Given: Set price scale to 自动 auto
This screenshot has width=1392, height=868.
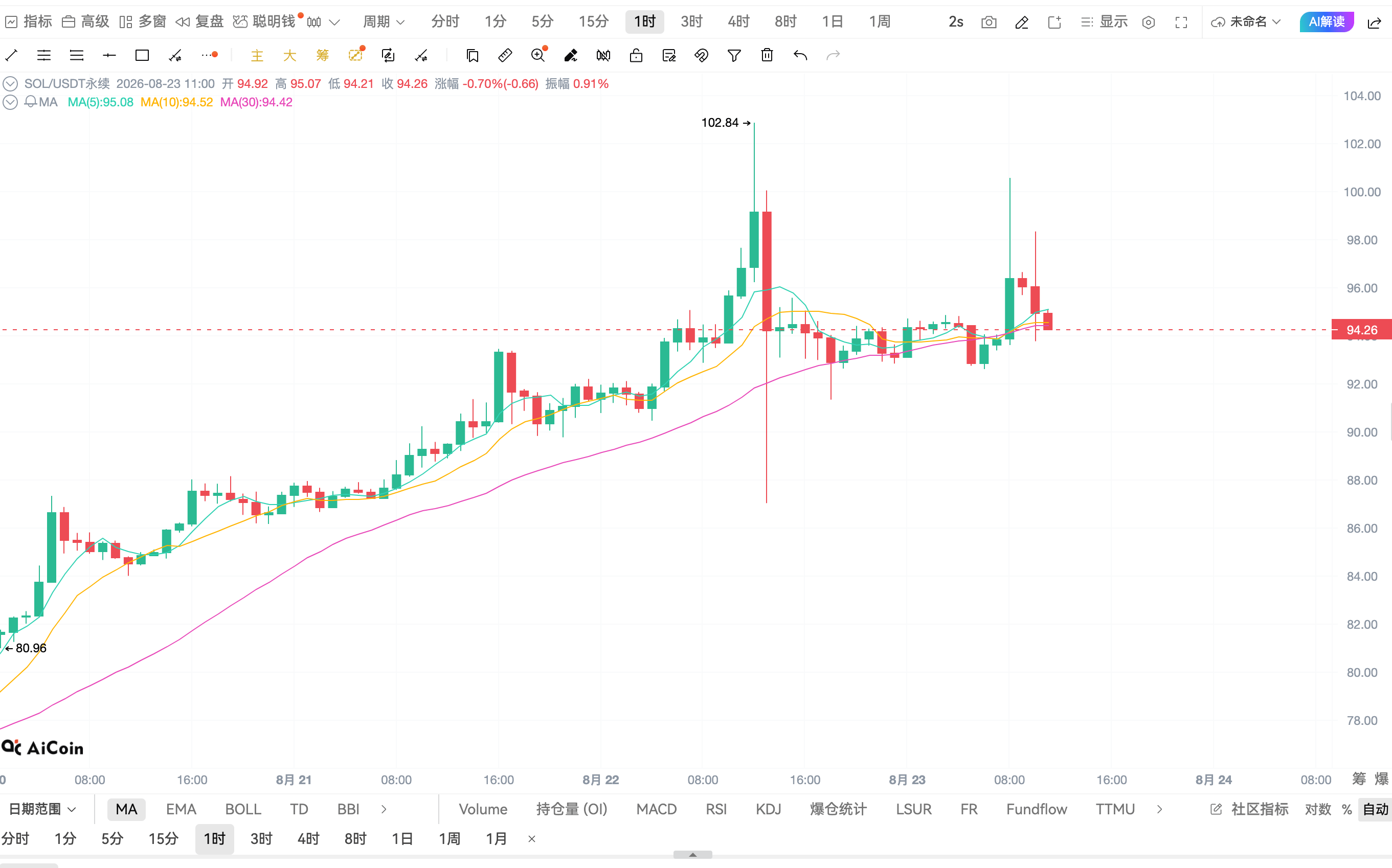Looking at the screenshot, I should (1375, 809).
